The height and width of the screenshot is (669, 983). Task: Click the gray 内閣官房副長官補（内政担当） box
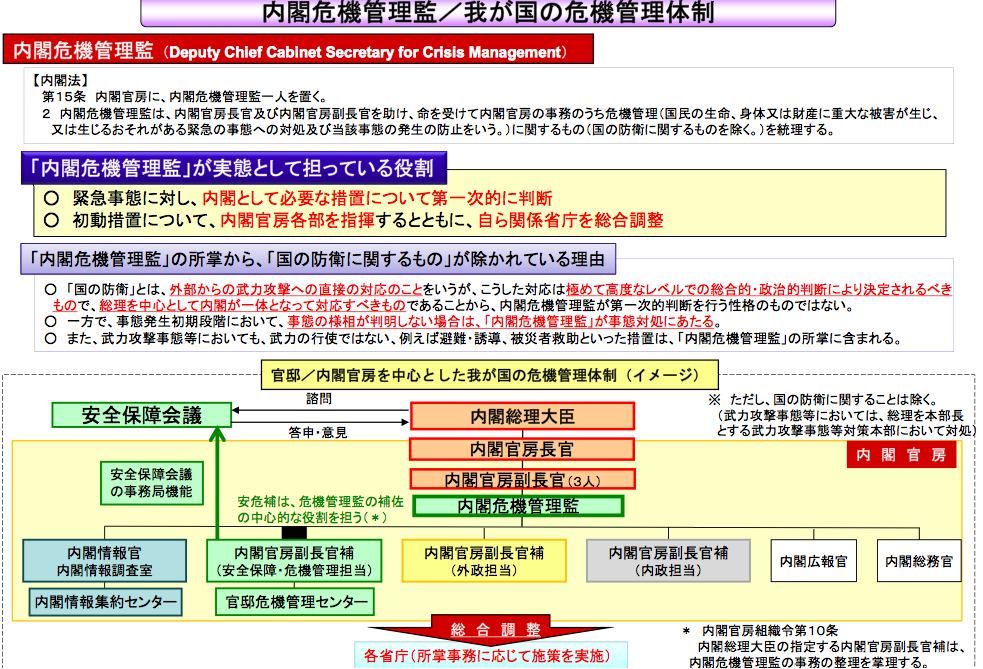(670, 561)
